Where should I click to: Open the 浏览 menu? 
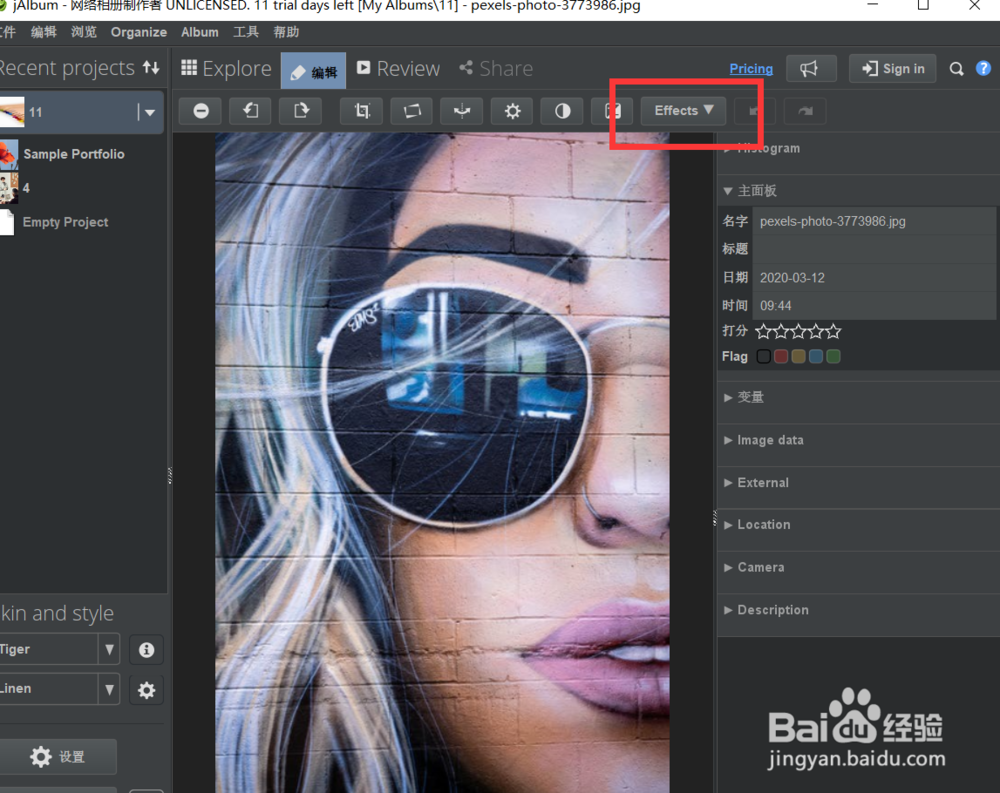point(84,32)
